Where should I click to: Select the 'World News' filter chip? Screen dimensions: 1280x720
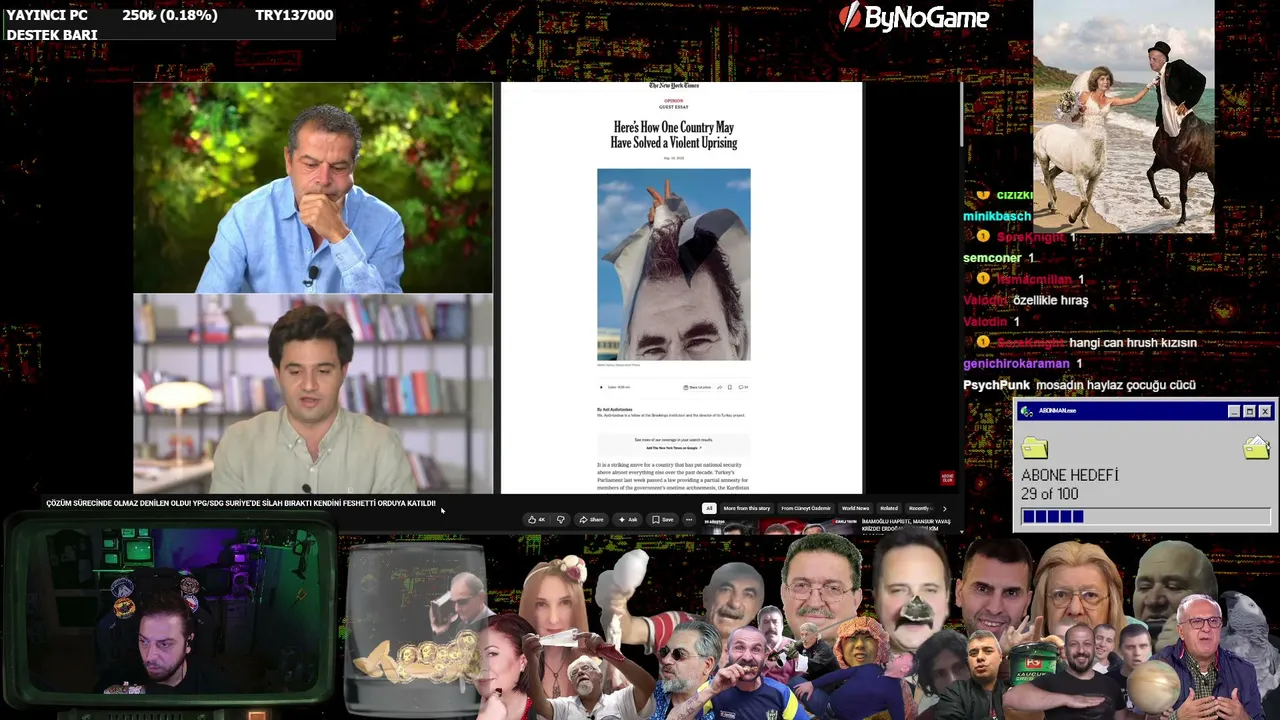(x=855, y=508)
